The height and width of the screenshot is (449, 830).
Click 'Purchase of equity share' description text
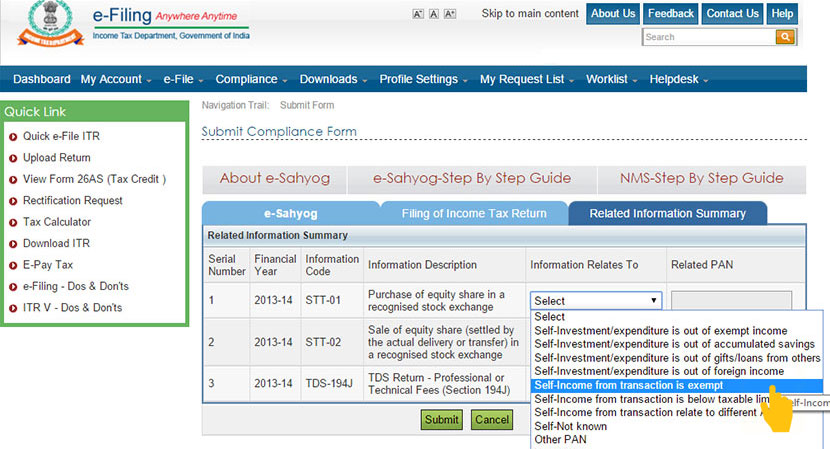click(x=436, y=301)
